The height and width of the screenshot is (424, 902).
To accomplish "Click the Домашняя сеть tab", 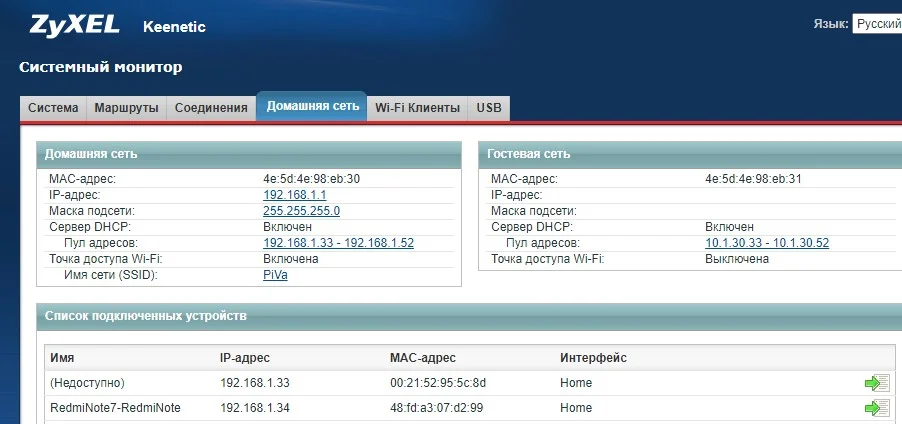I will click(312, 106).
